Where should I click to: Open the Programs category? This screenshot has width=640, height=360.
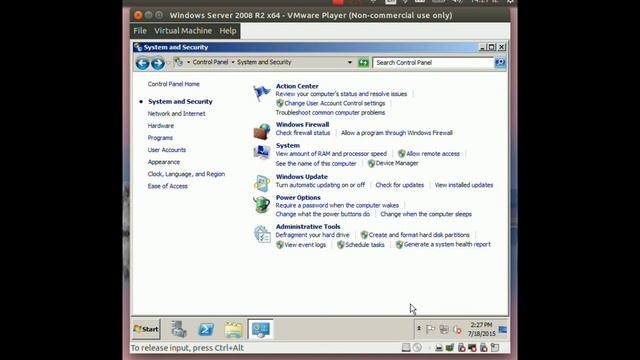click(x=160, y=138)
